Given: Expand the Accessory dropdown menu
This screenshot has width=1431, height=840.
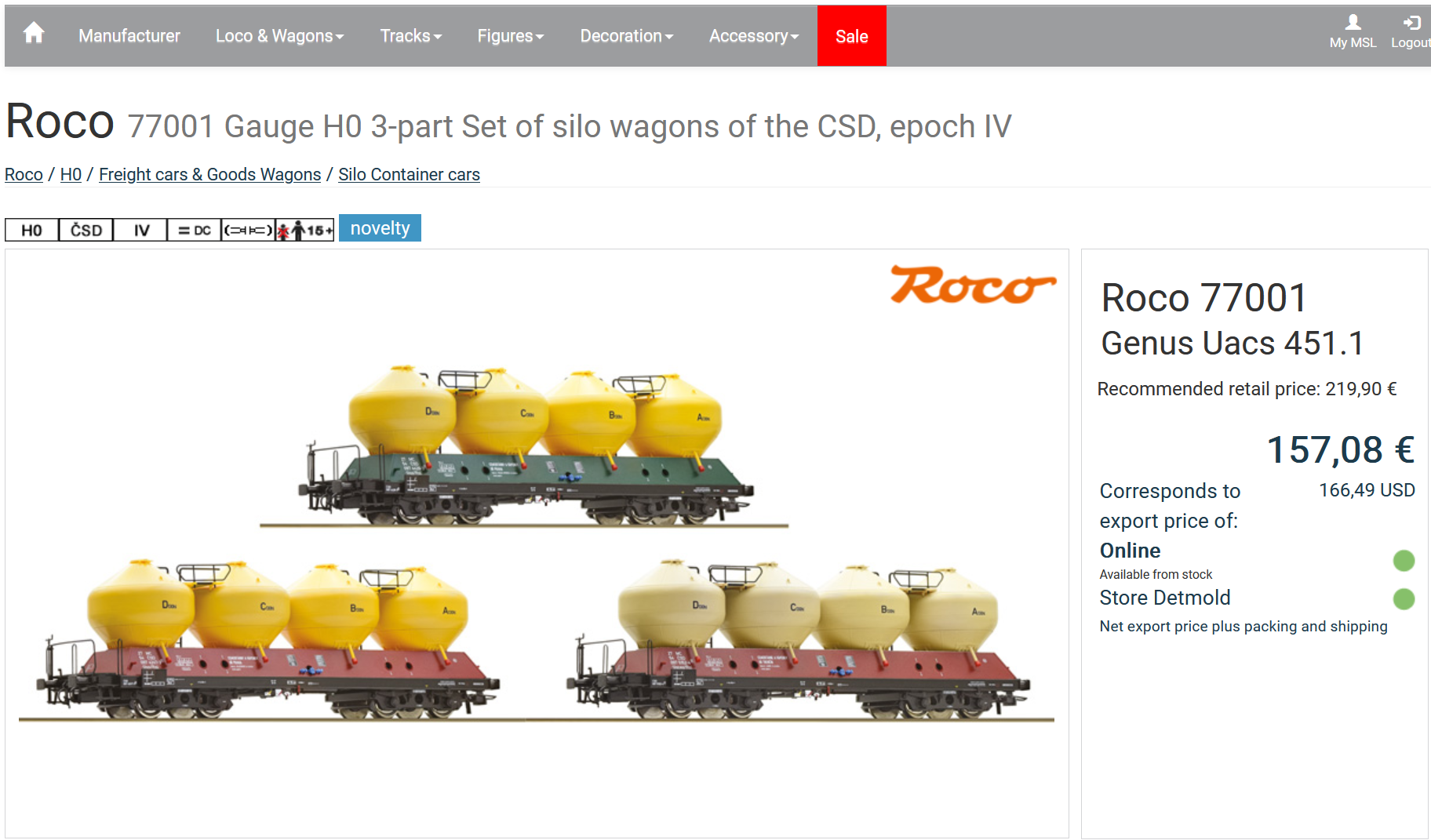Looking at the screenshot, I should click(x=754, y=36).
